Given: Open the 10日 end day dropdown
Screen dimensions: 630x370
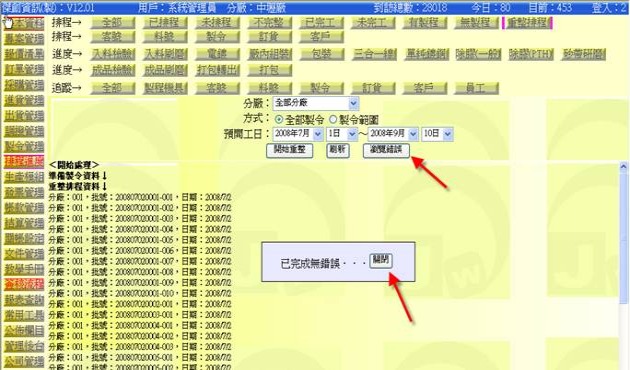Looking at the screenshot, I should pyautogui.click(x=437, y=134).
